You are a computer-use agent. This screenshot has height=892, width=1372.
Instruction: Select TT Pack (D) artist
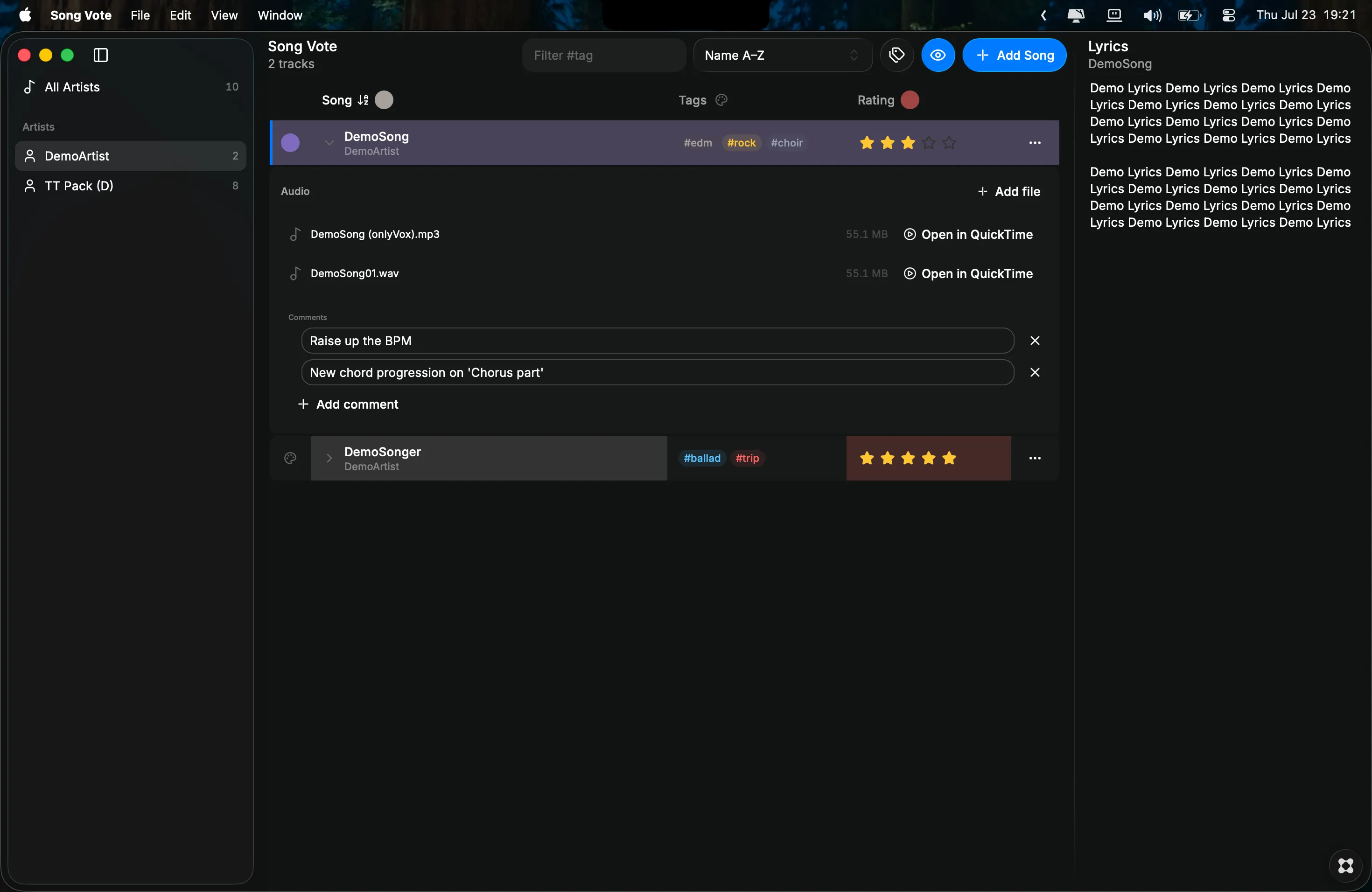coord(131,186)
